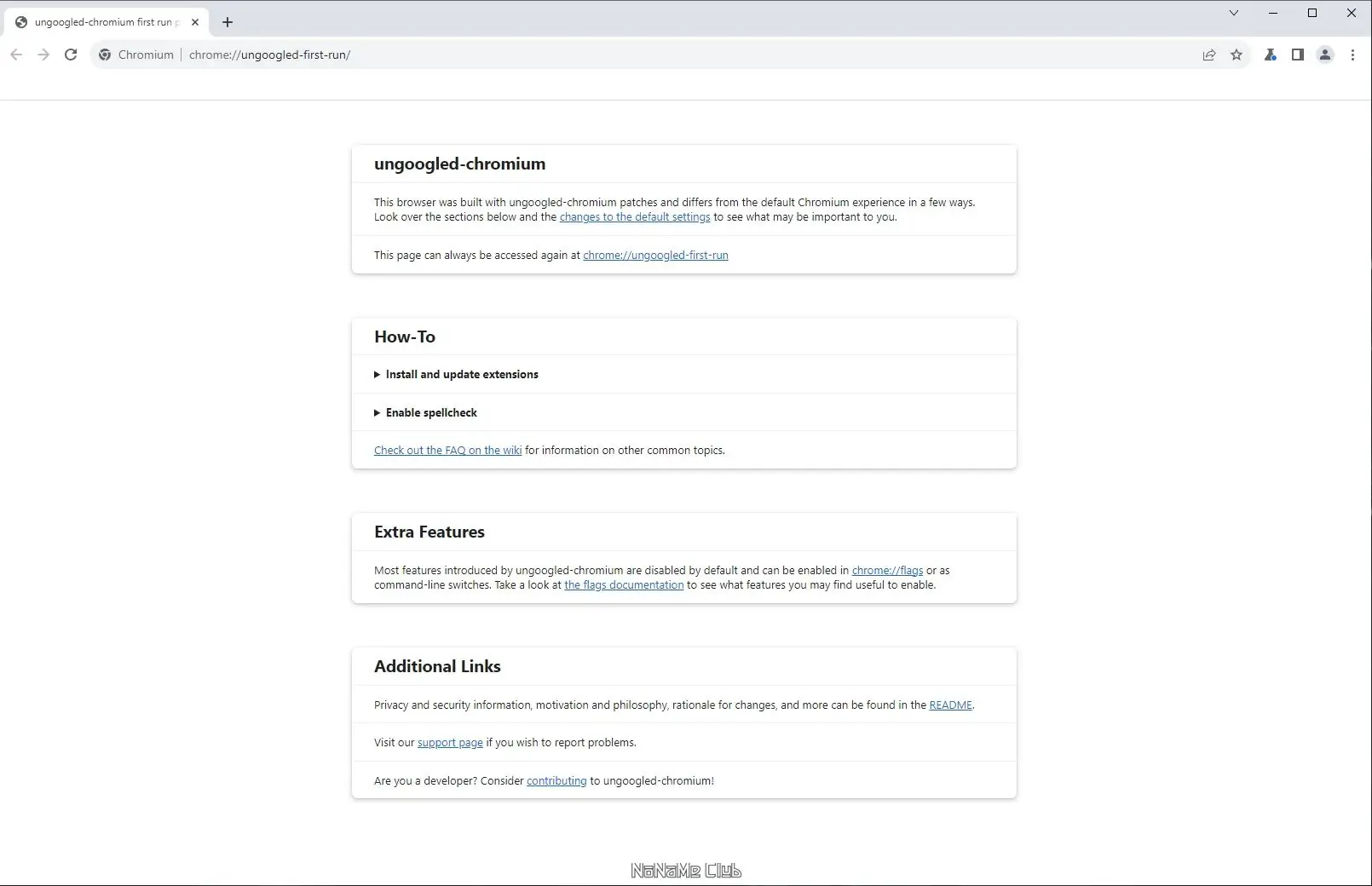Image resolution: width=1372 pixels, height=886 pixels.
Task: Click the address bar URL field
Action: coord(597,55)
